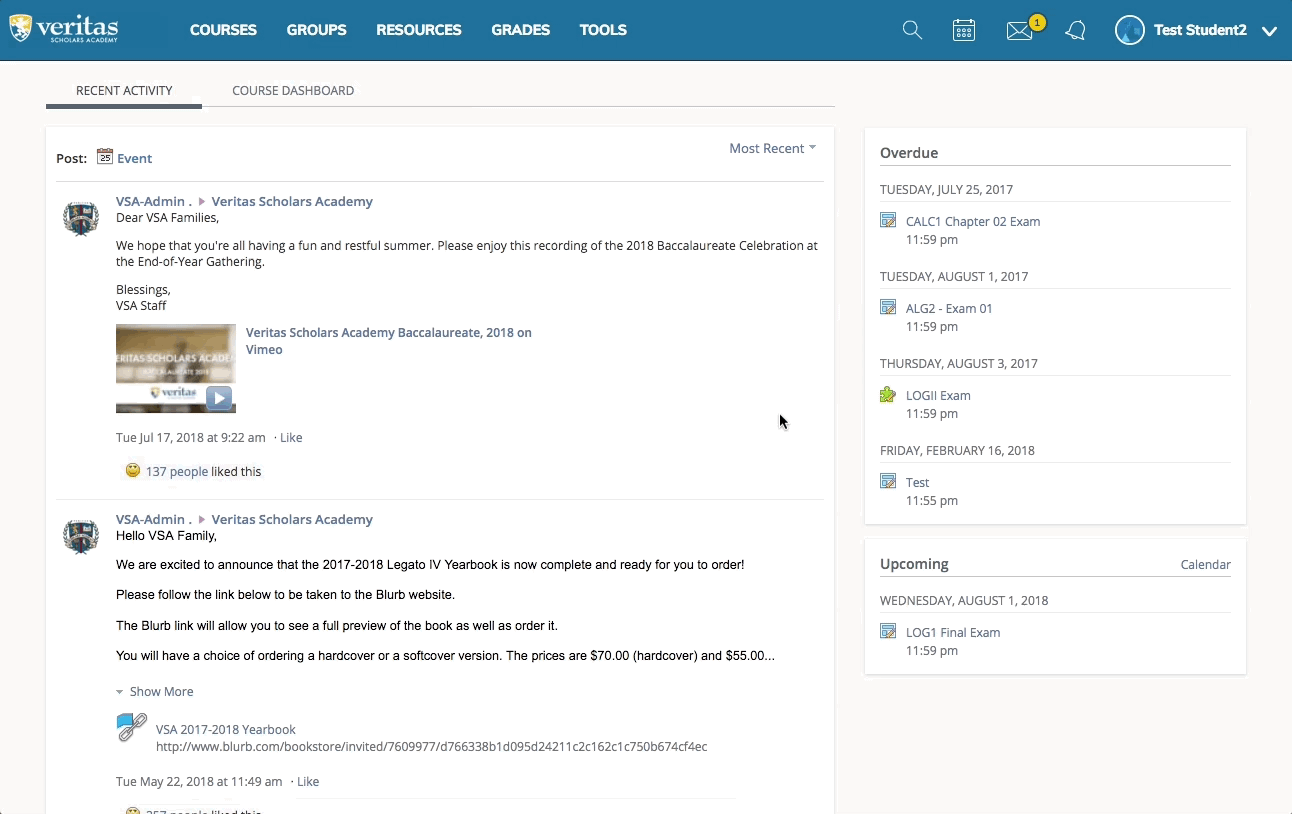Click the Veritas Scholars Academy logo
Viewport: 1292px width, 814px height.
tap(64, 29)
